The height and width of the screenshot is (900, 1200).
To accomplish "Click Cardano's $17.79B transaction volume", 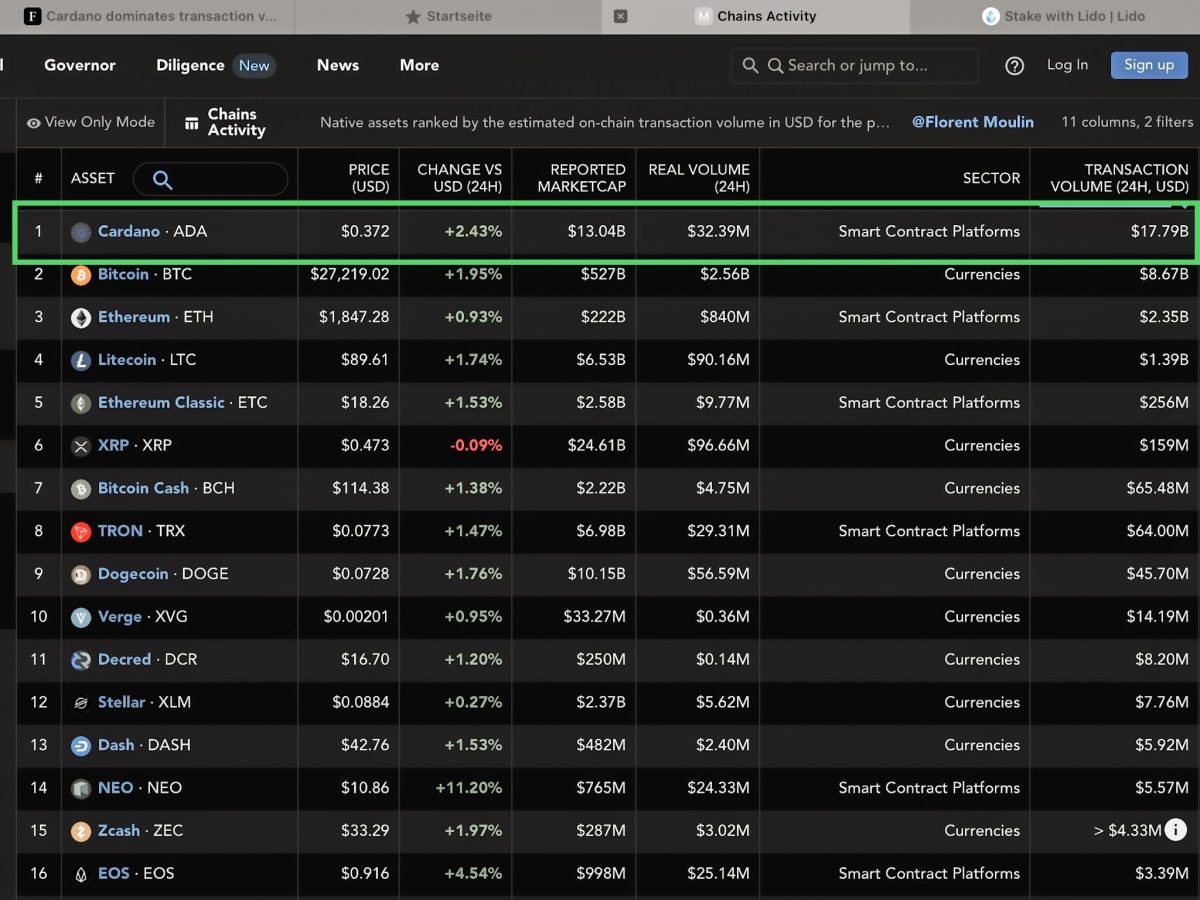I will tap(1159, 232).
